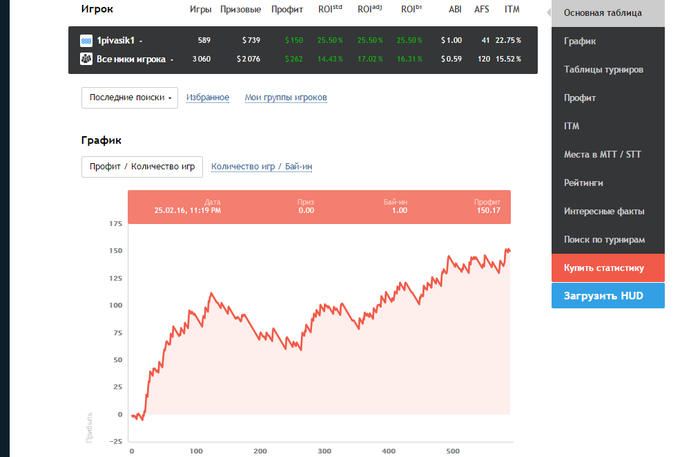This screenshot has width=700, height=457.
Task: Open 'Мои группы игроков' link
Action: point(286,97)
